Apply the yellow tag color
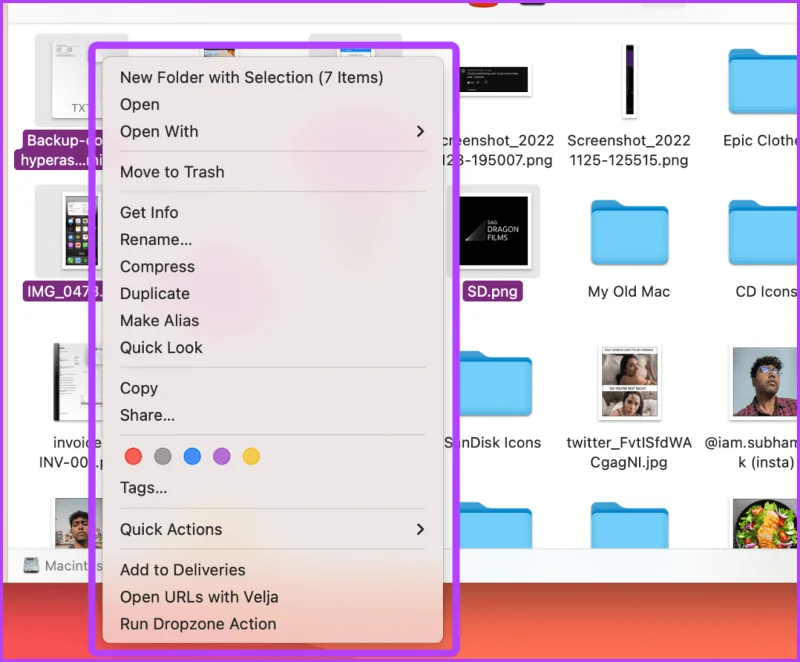The height and width of the screenshot is (662, 800). click(251, 456)
